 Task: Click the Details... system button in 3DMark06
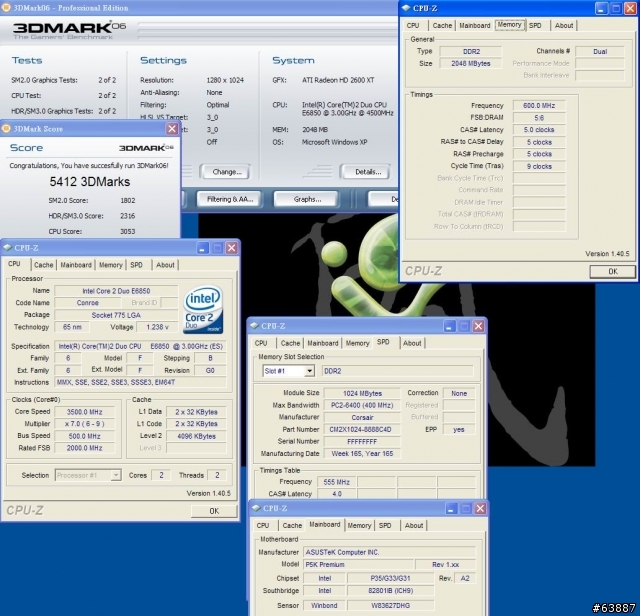coord(366,172)
